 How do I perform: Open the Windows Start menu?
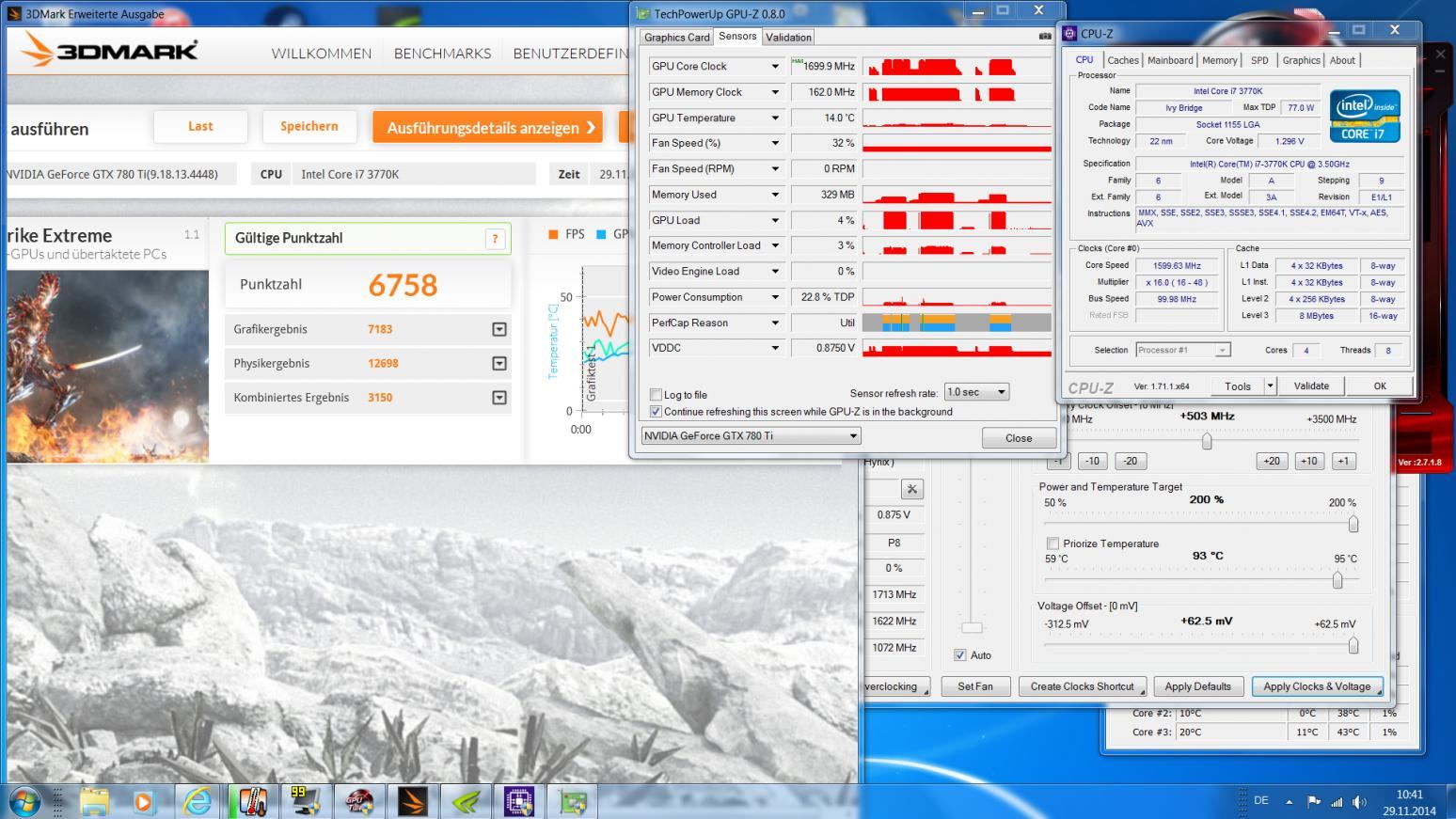coord(24,802)
